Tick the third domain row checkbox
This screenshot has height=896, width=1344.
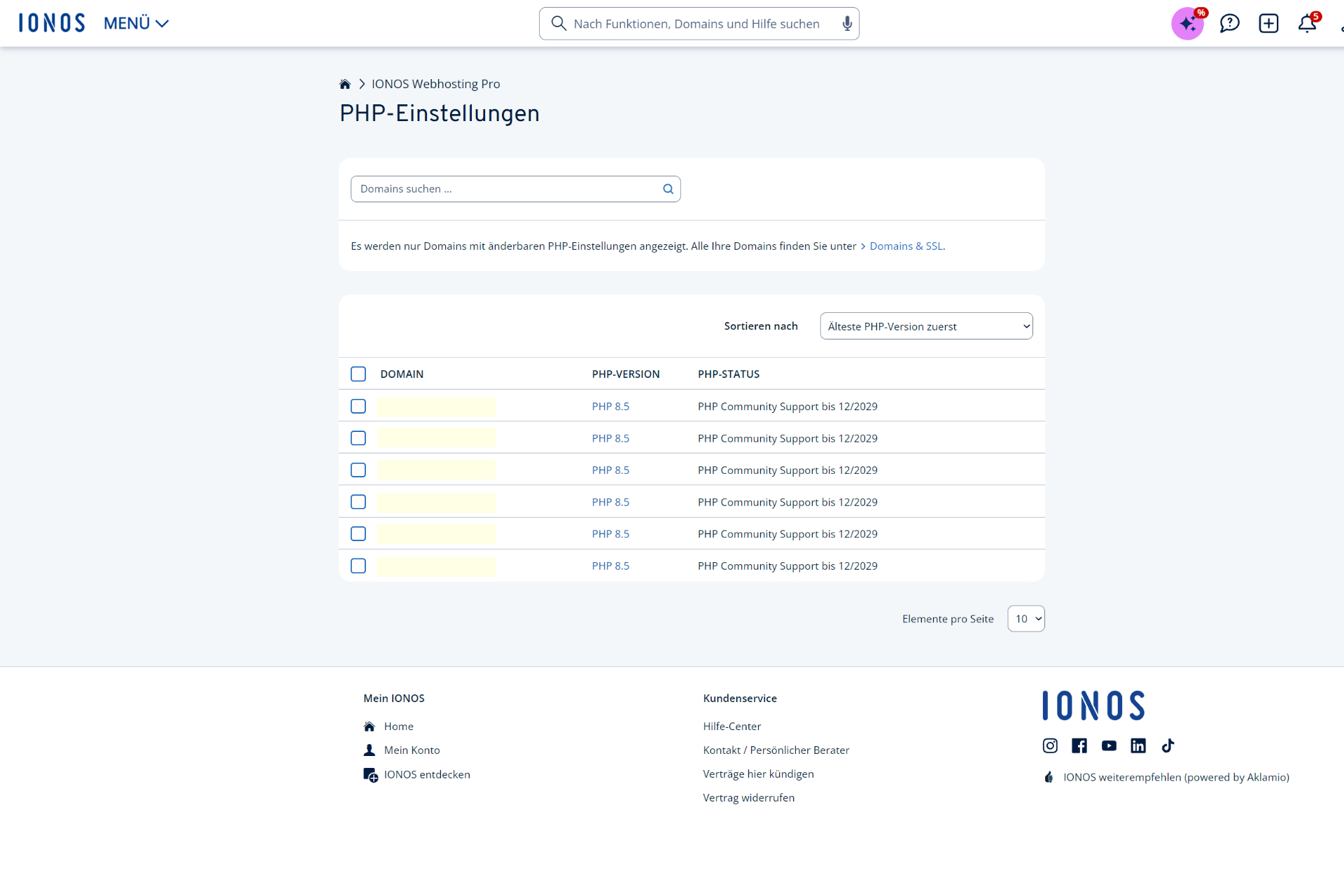(x=358, y=470)
